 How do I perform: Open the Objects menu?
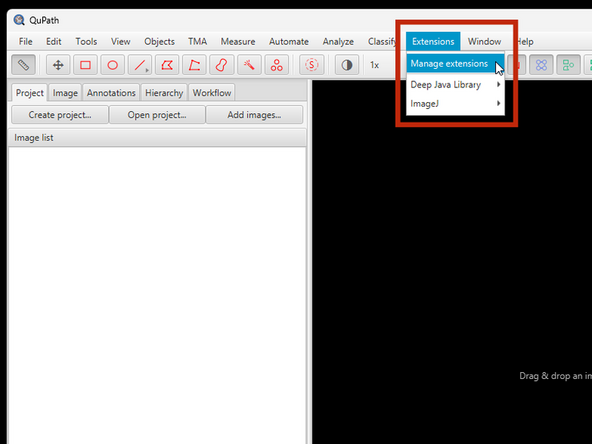click(159, 42)
